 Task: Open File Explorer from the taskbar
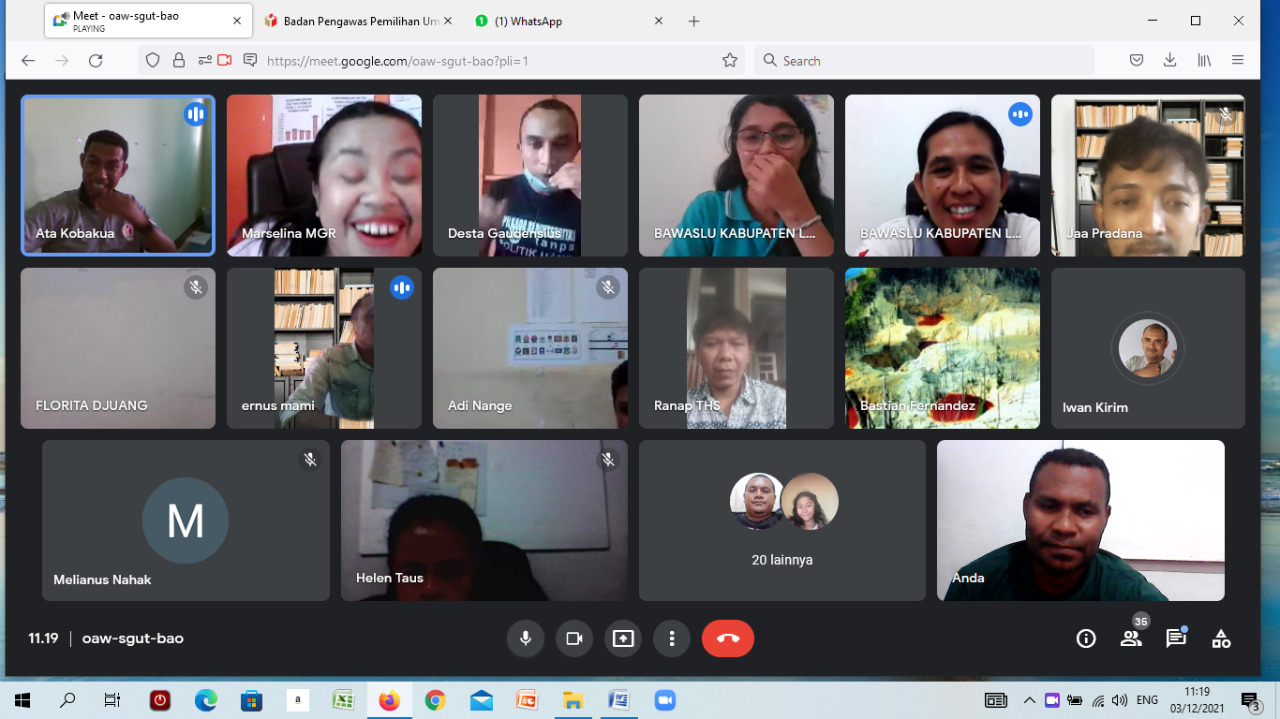[573, 701]
